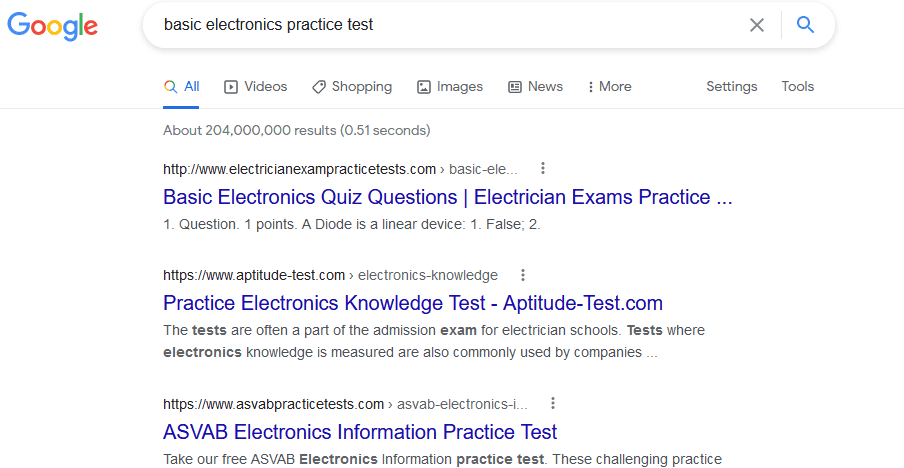Click the electricianexampracticetests.com URL breadcrumb
The height and width of the screenshot is (468, 904).
click(x=340, y=169)
